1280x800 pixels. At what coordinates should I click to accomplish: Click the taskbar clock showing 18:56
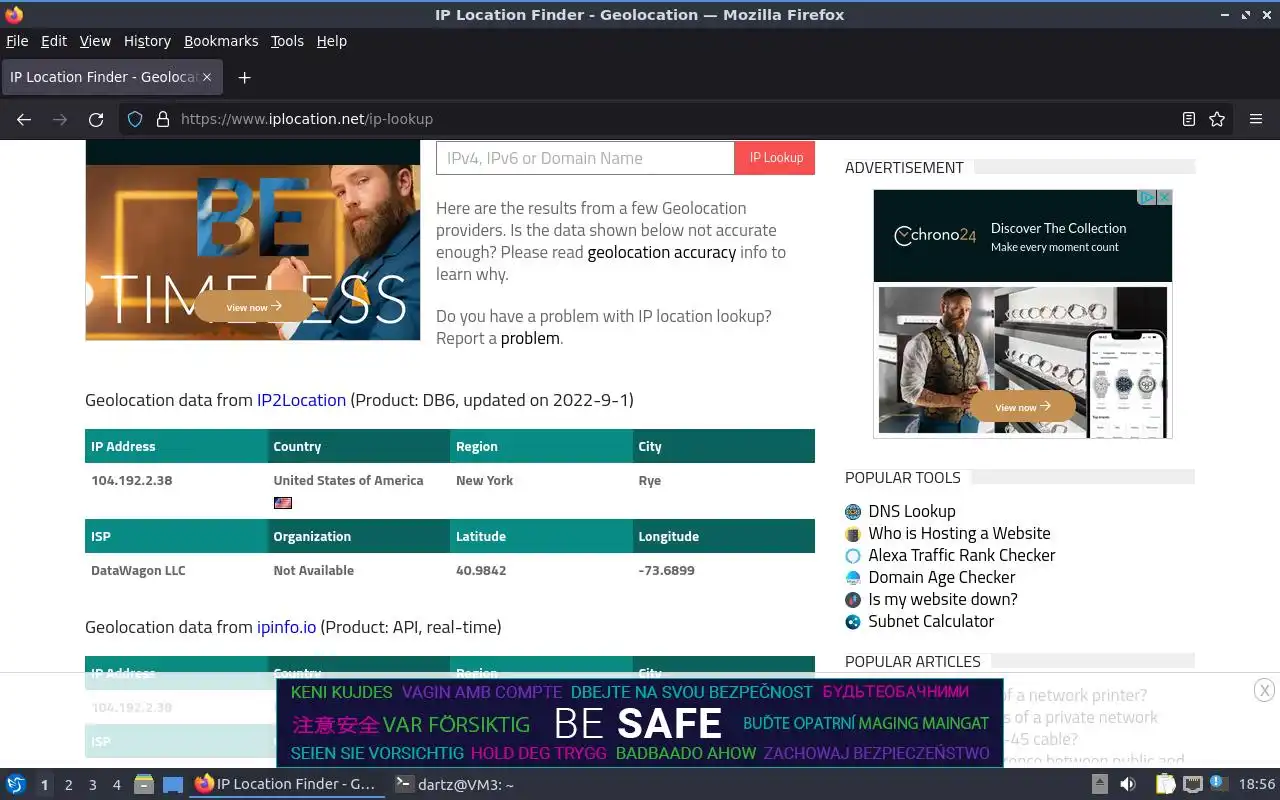(x=1257, y=785)
